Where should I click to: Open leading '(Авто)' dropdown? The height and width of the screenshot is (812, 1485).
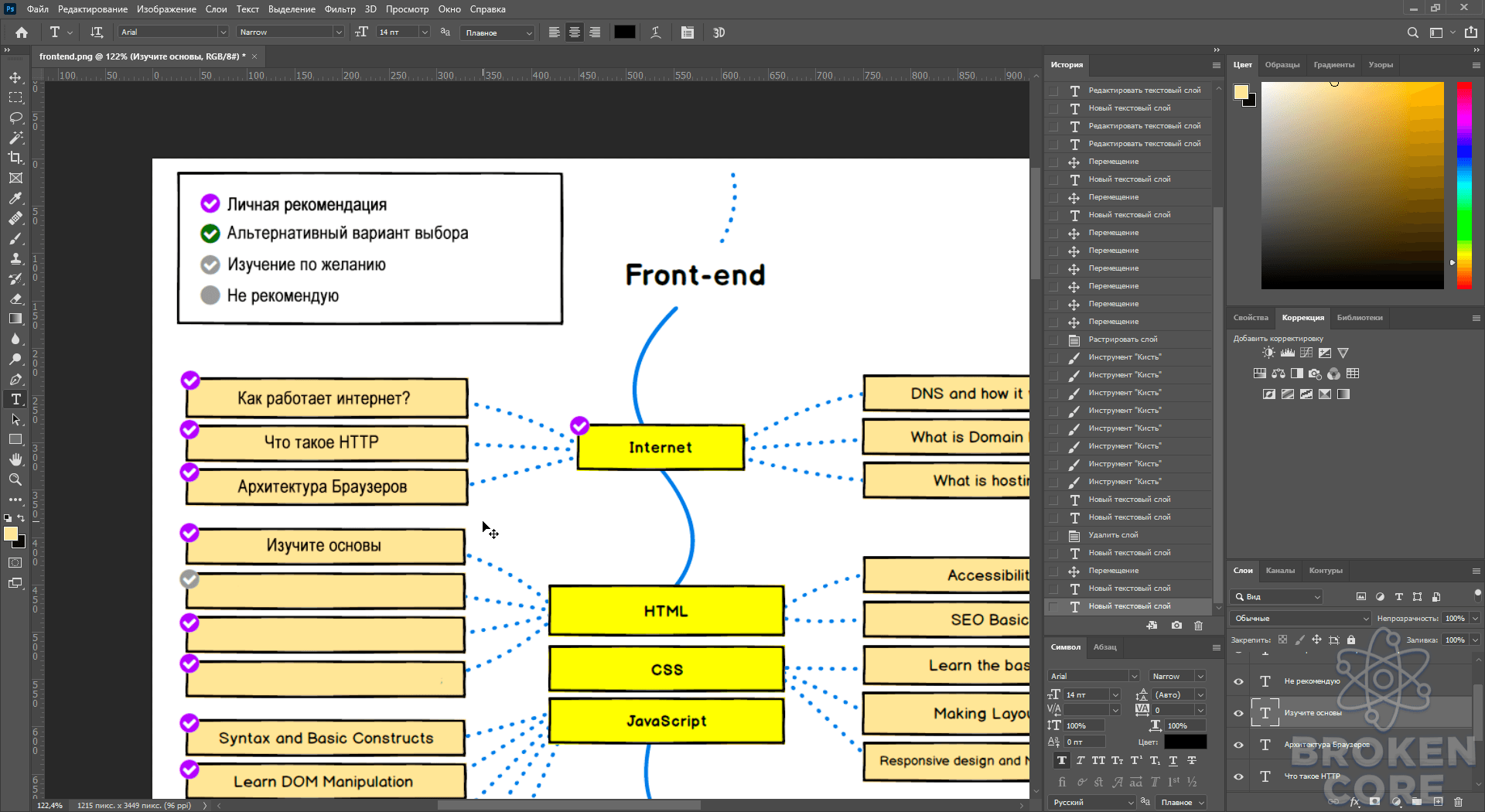1200,695
